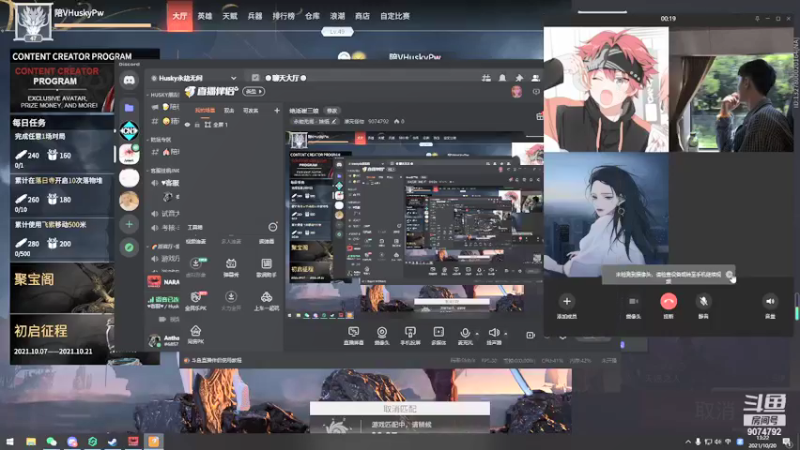Open 天赋 tab in game menu
Image resolution: width=800 pixels, height=450 pixels.
[x=230, y=16]
